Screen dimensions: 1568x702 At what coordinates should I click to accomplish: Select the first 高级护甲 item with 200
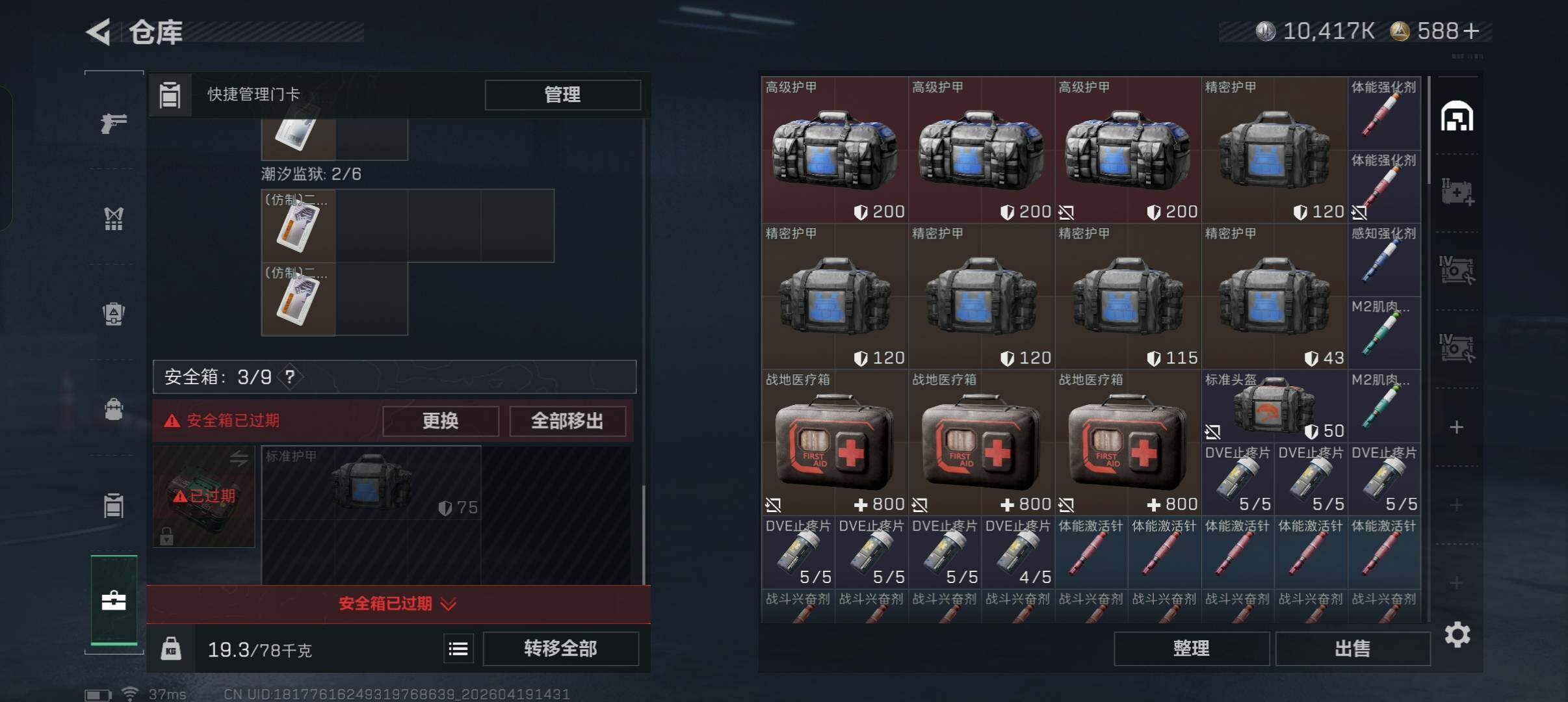click(x=835, y=150)
